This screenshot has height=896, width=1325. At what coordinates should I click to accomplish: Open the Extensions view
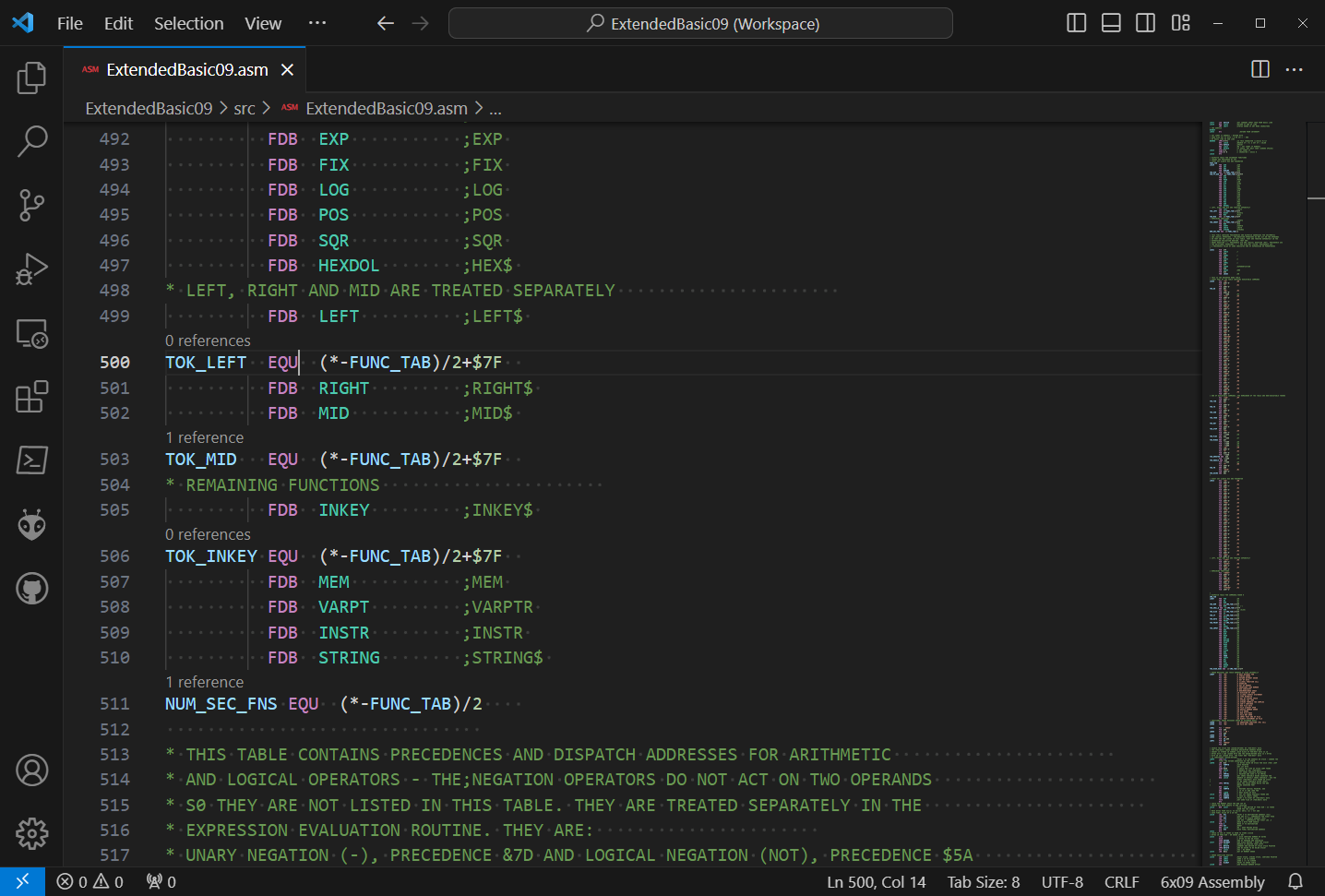[x=31, y=397]
